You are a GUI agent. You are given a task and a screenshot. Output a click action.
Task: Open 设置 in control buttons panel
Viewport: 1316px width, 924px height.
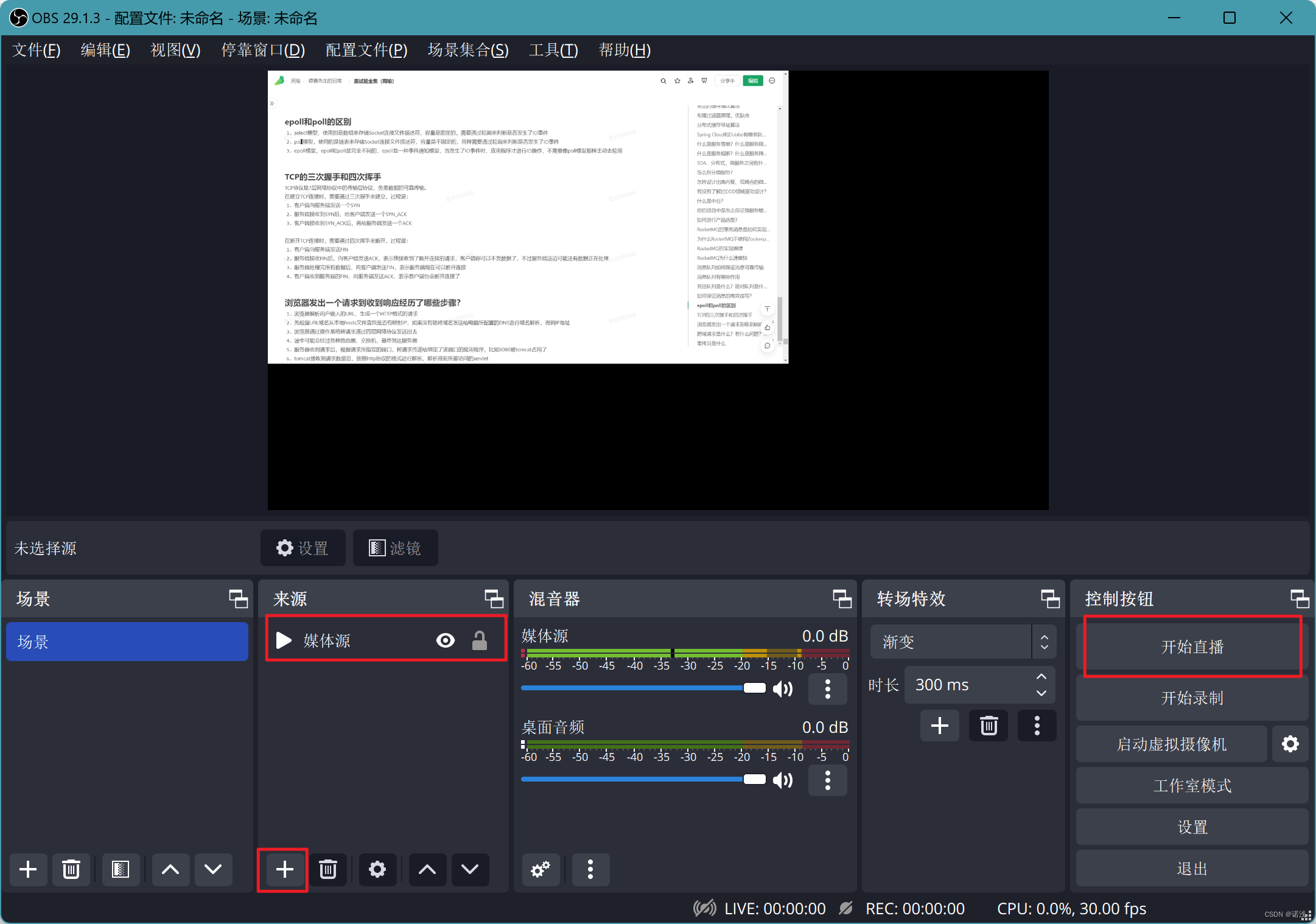click(x=1192, y=827)
